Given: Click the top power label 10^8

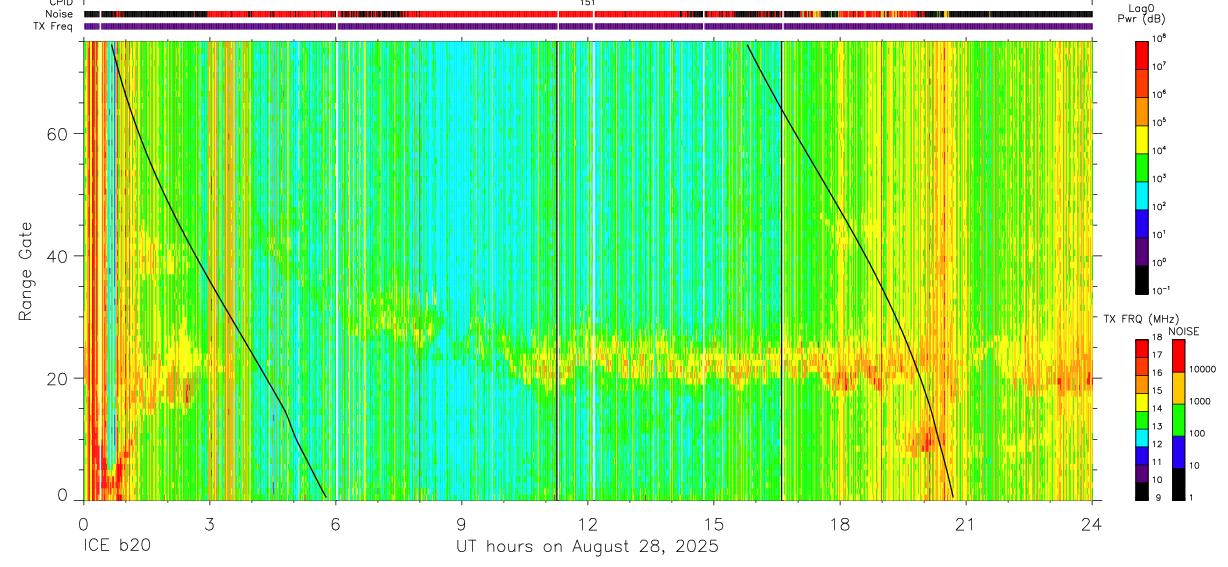Looking at the screenshot, I should pyautogui.click(x=1160, y=38).
